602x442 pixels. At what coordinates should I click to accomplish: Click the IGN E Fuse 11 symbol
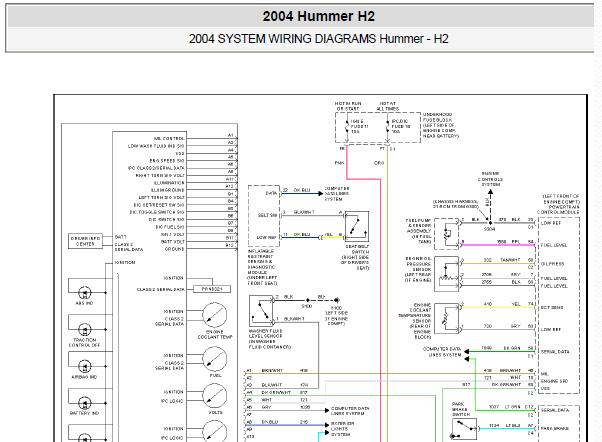click(347, 127)
